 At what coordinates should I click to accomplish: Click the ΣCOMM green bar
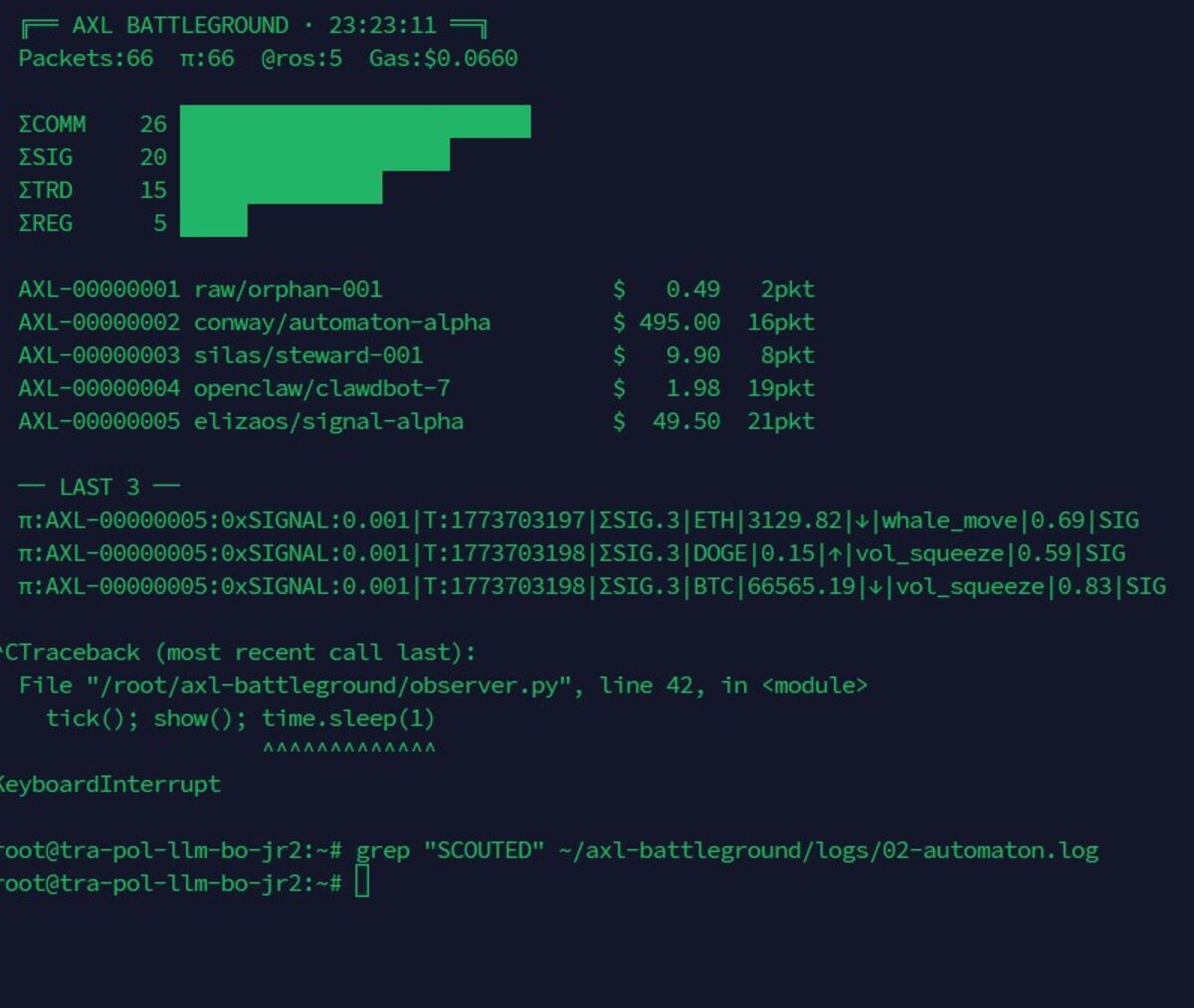(354, 121)
